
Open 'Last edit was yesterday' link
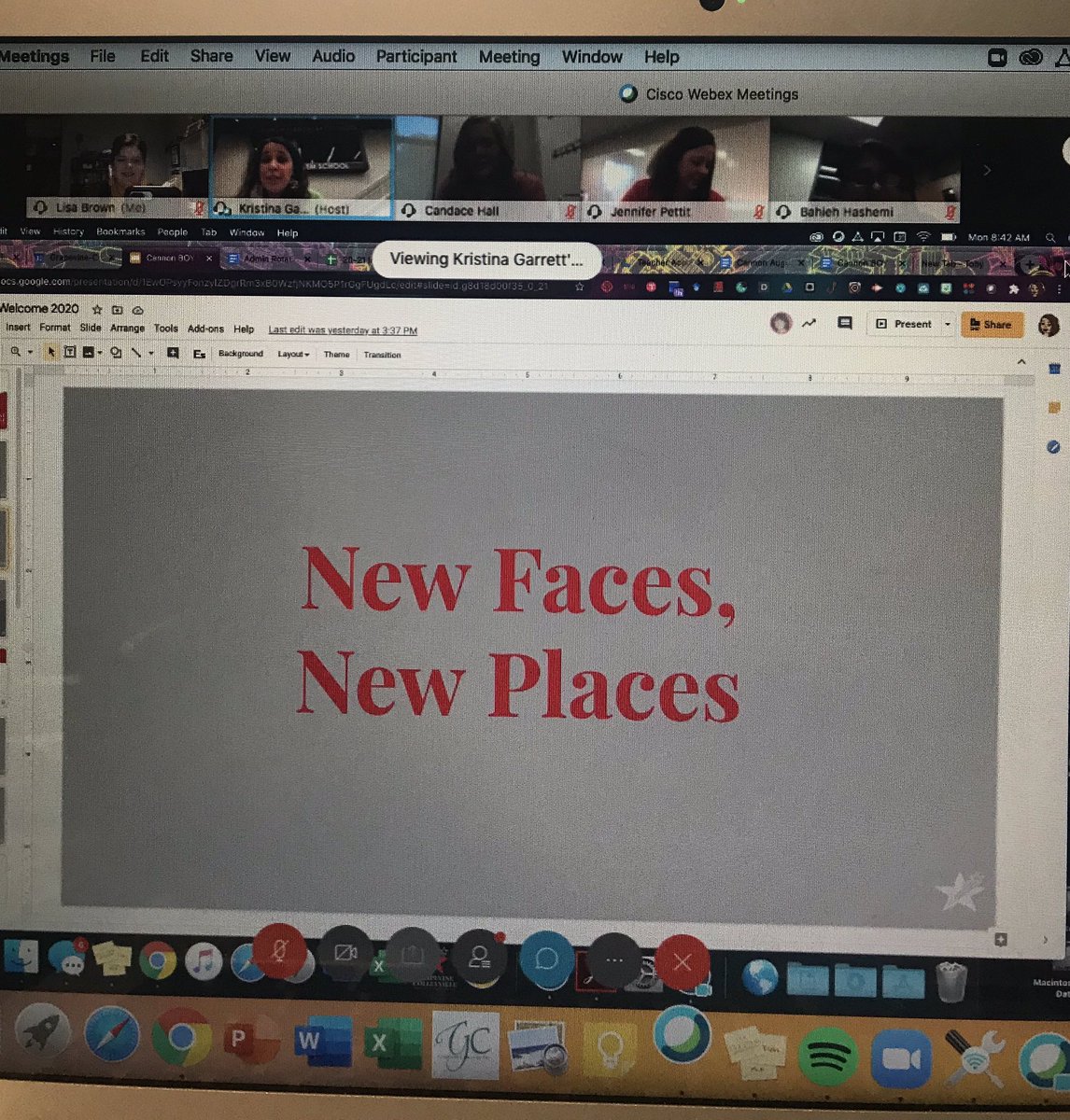click(343, 330)
